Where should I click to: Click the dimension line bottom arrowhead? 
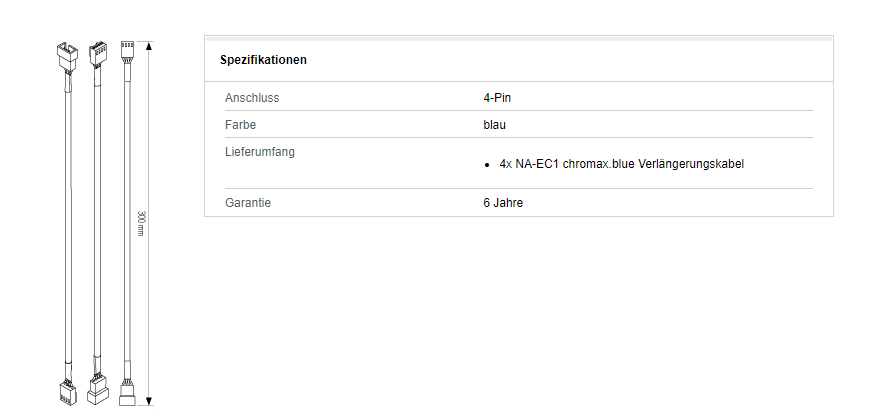coord(148,401)
